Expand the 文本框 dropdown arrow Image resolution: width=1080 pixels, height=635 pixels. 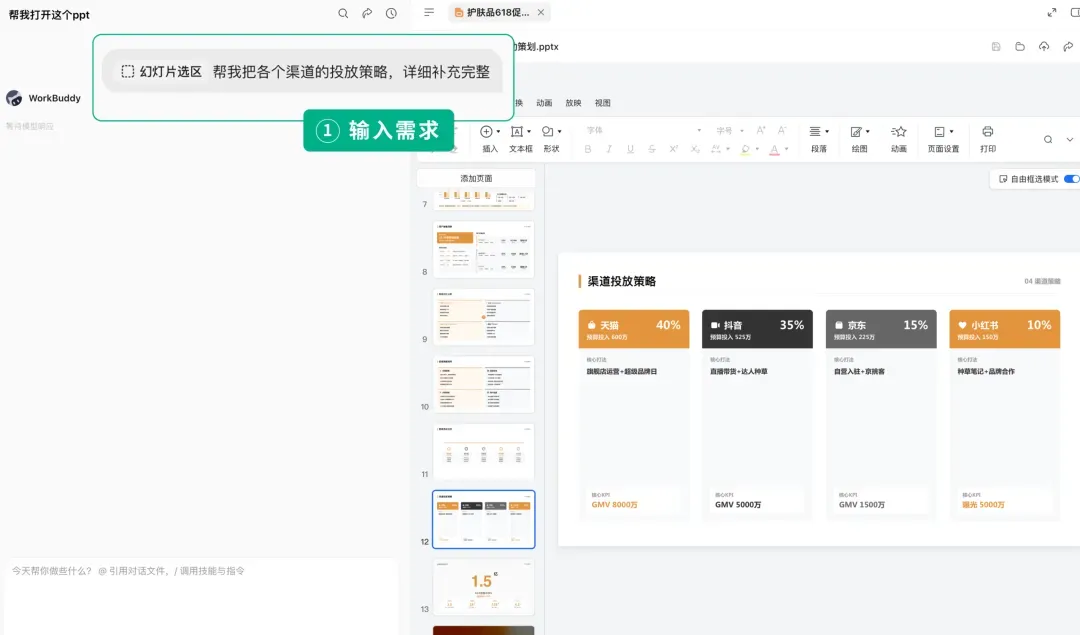[528, 132]
